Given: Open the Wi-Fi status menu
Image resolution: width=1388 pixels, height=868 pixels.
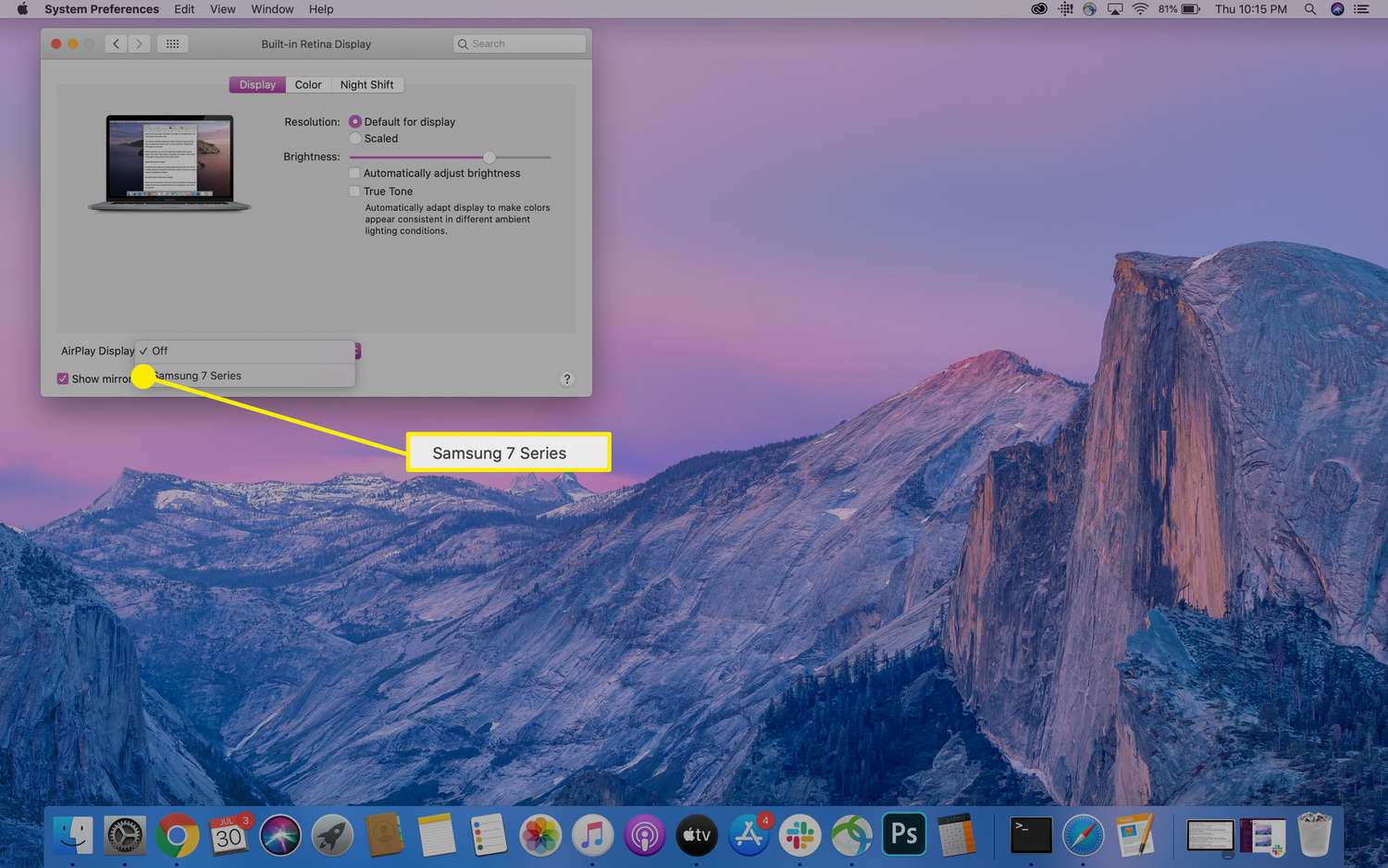Looking at the screenshot, I should coord(1140,9).
